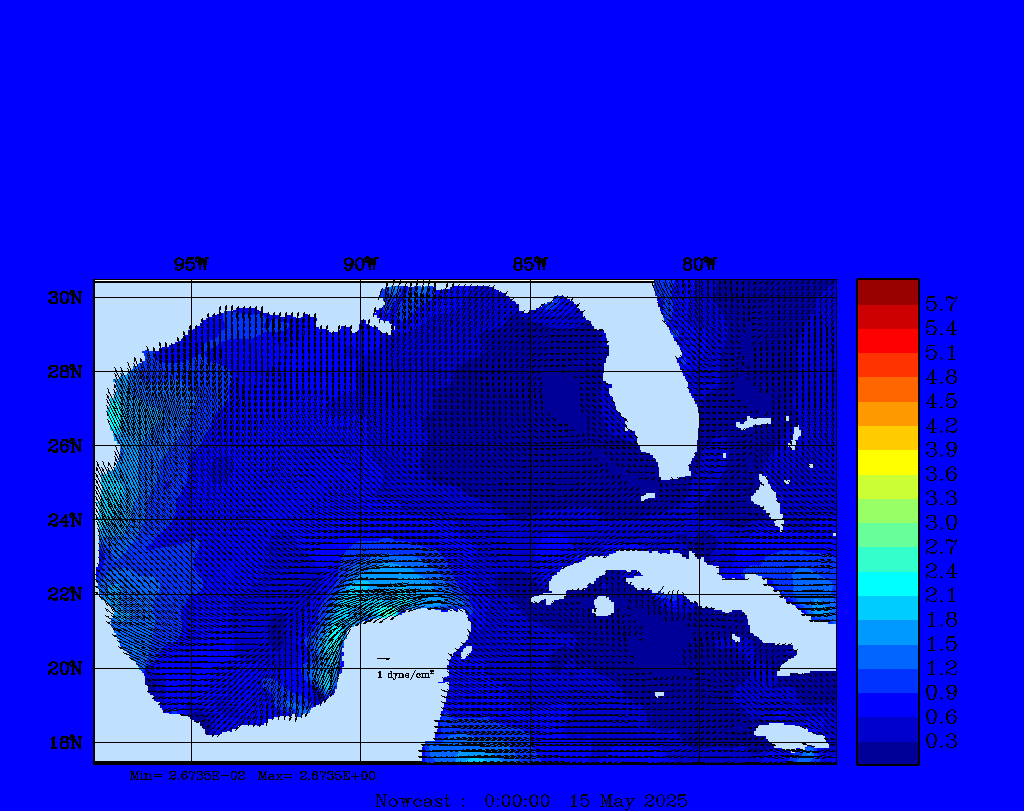Viewport: 1024px width, 811px height.
Task: Click the 0.3 colorbar value label
Action: coord(941,741)
